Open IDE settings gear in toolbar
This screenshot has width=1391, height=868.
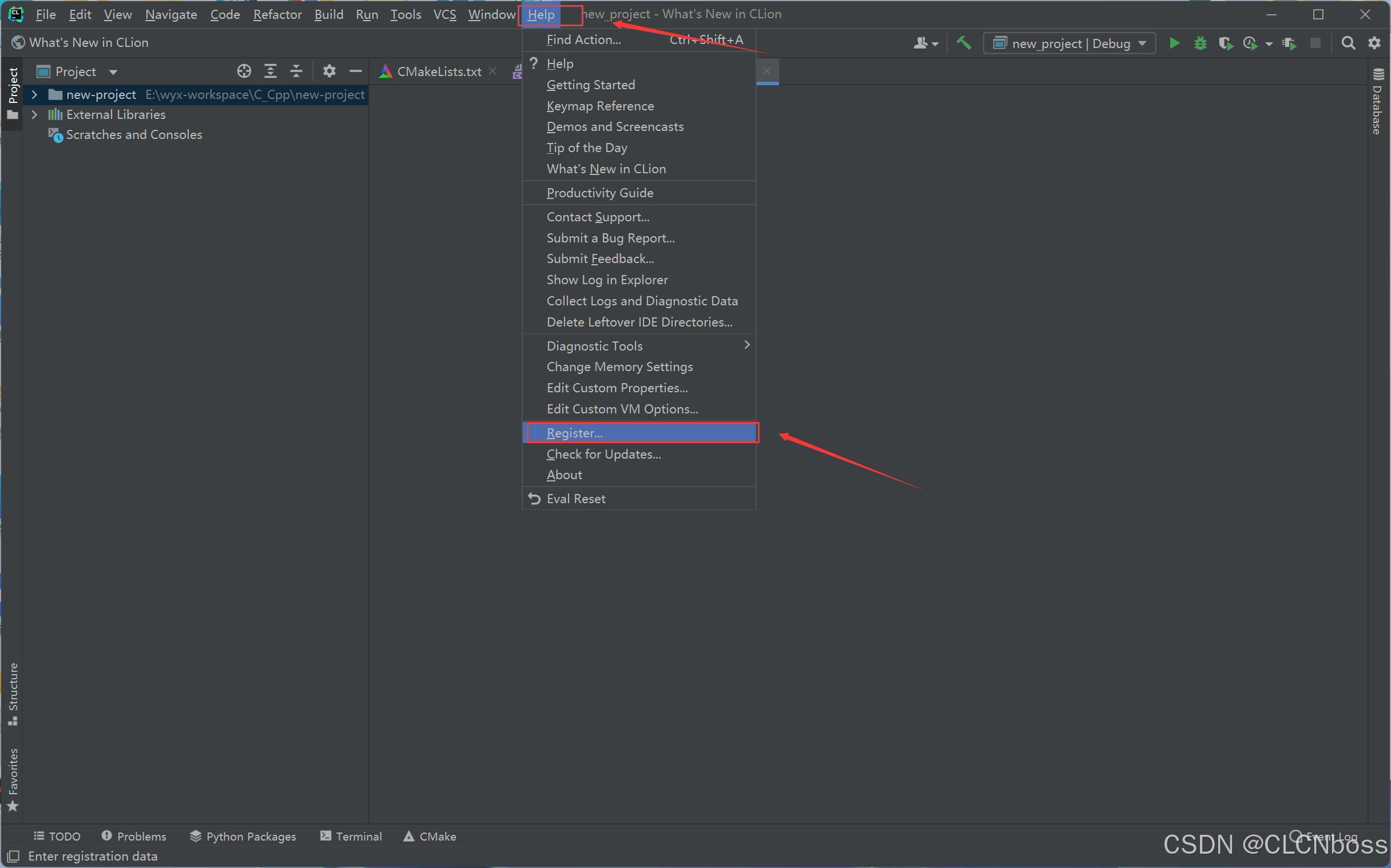[1374, 43]
